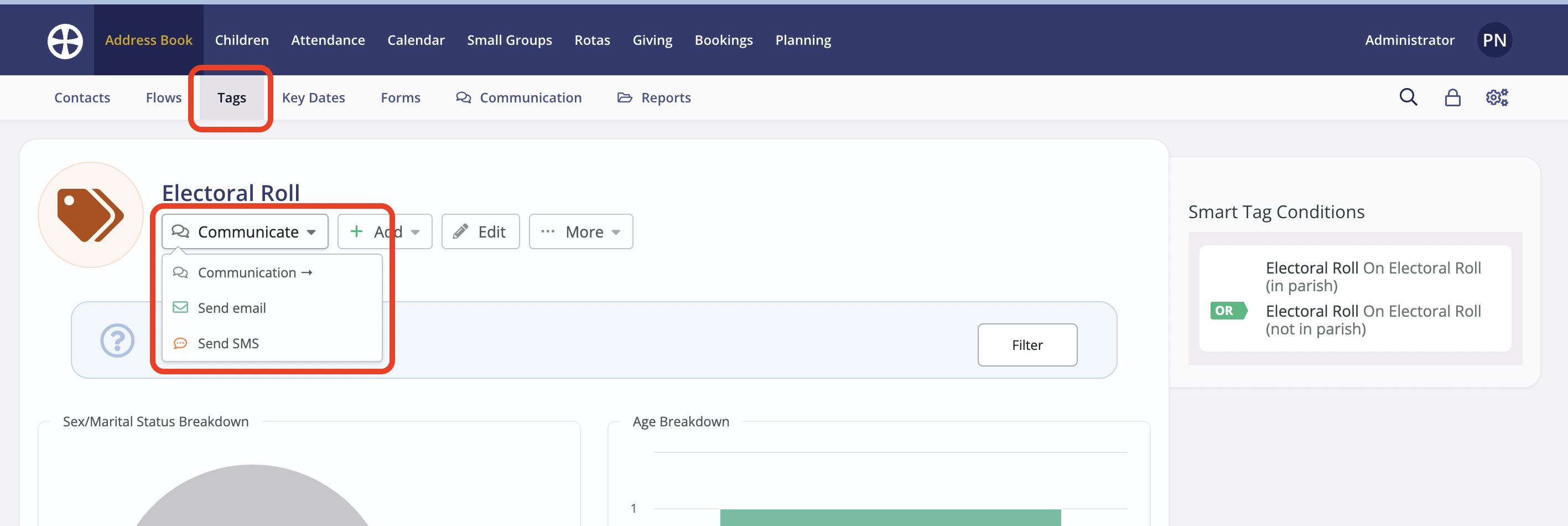Viewport: 1568px width, 526px height.
Task: Open the Reports section
Action: 654,98
